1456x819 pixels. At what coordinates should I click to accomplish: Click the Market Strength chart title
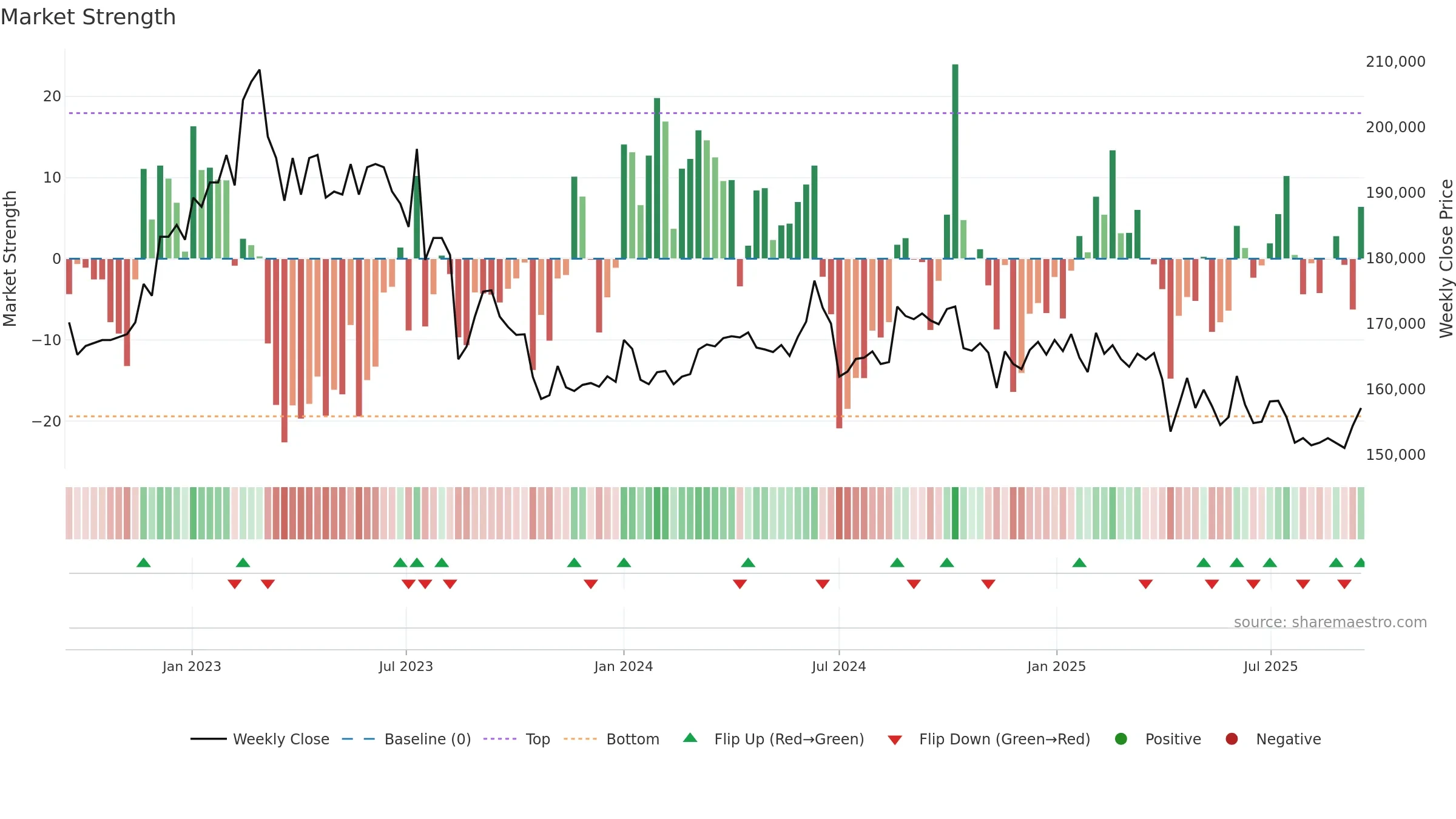88,17
